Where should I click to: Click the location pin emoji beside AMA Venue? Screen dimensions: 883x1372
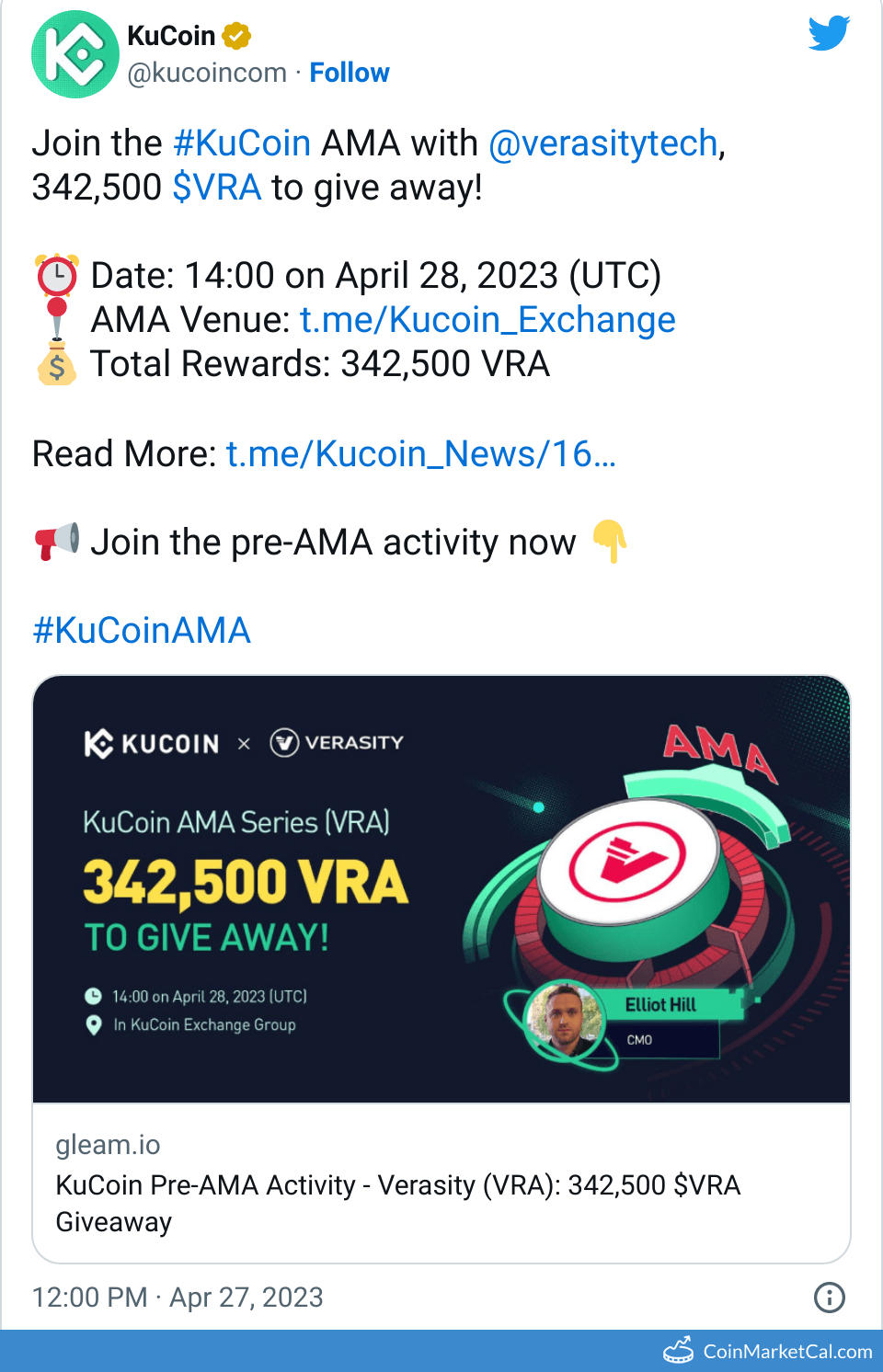click(57, 319)
